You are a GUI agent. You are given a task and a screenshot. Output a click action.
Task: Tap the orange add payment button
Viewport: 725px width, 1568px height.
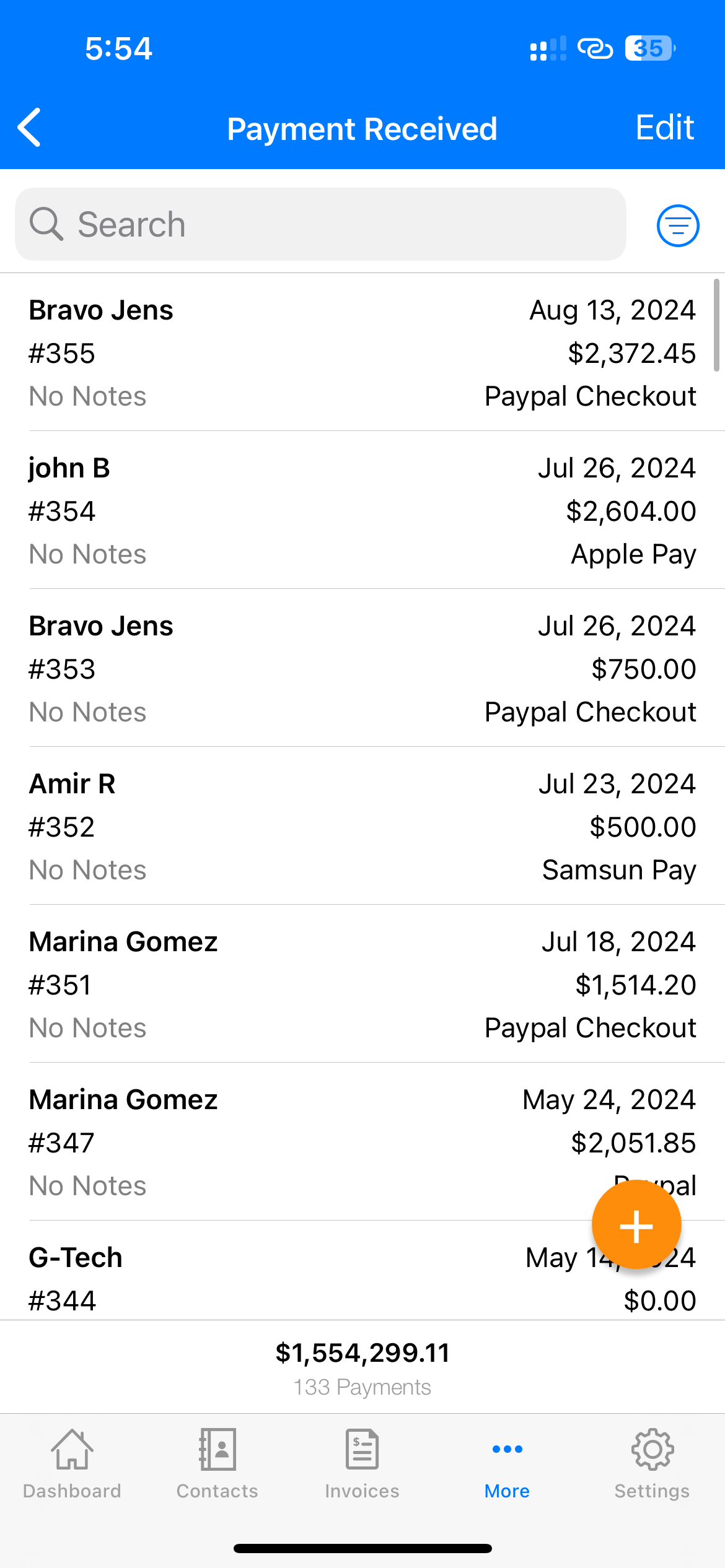coord(636,1225)
